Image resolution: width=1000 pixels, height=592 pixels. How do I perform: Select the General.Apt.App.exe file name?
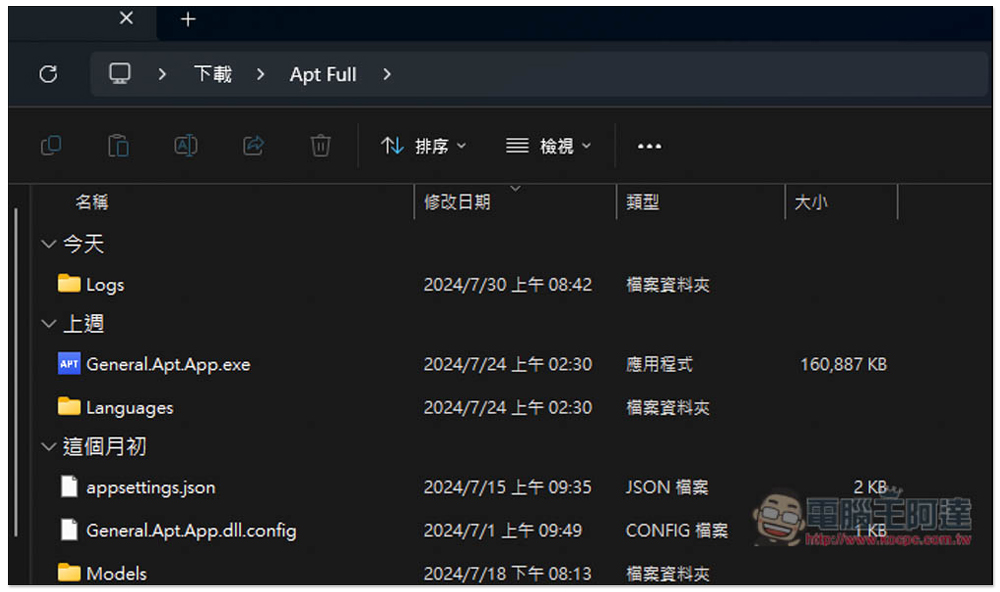168,364
